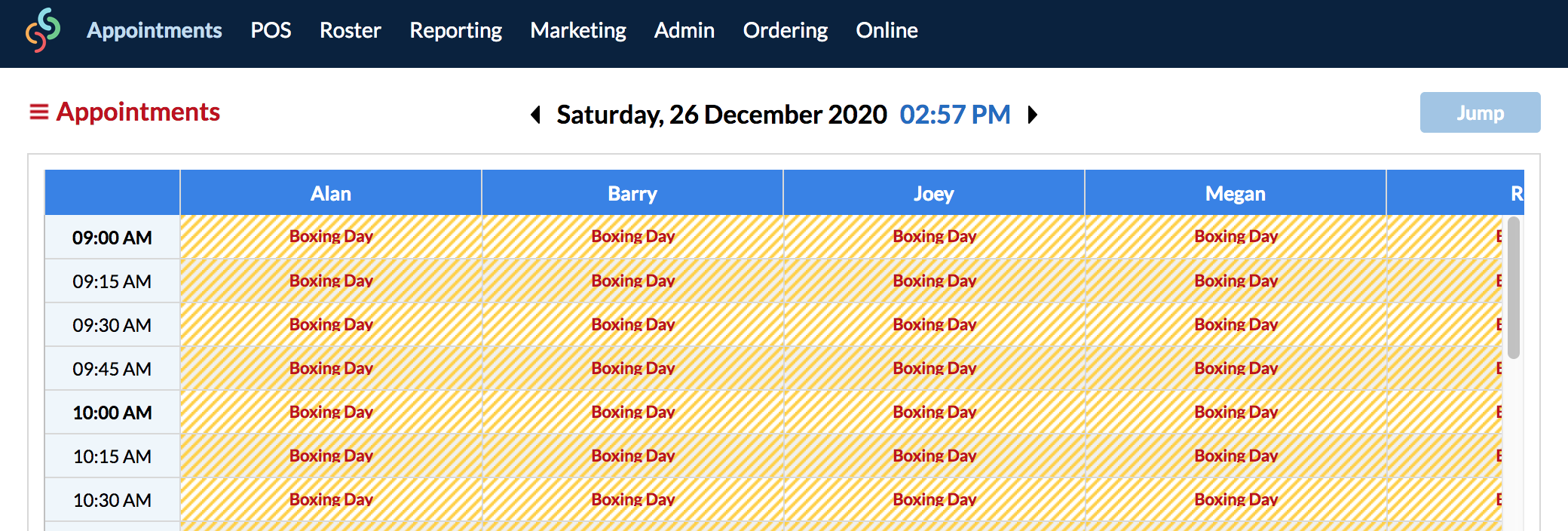1568x531 pixels.
Task: Open the hamburger menu beside Appointments
Action: tap(38, 112)
